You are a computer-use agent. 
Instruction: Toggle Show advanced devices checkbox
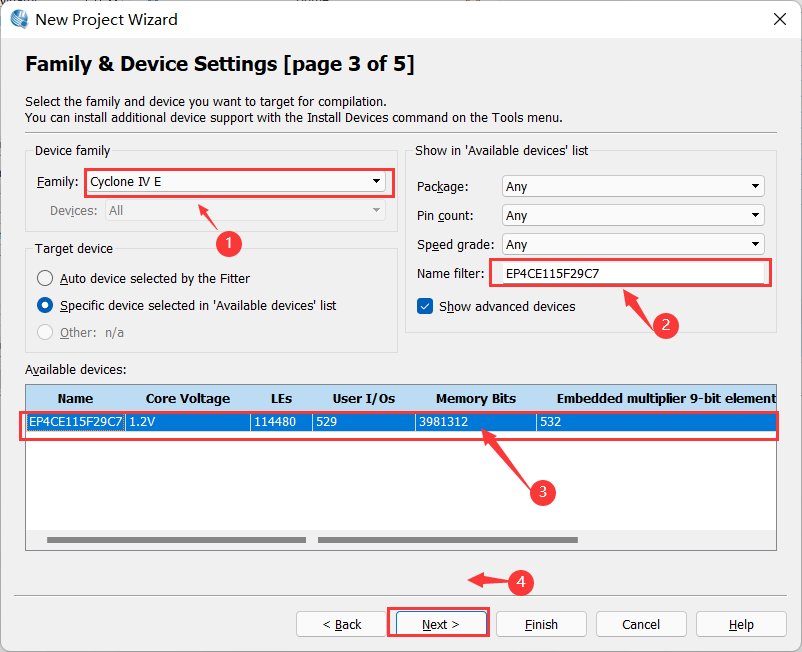pos(425,306)
